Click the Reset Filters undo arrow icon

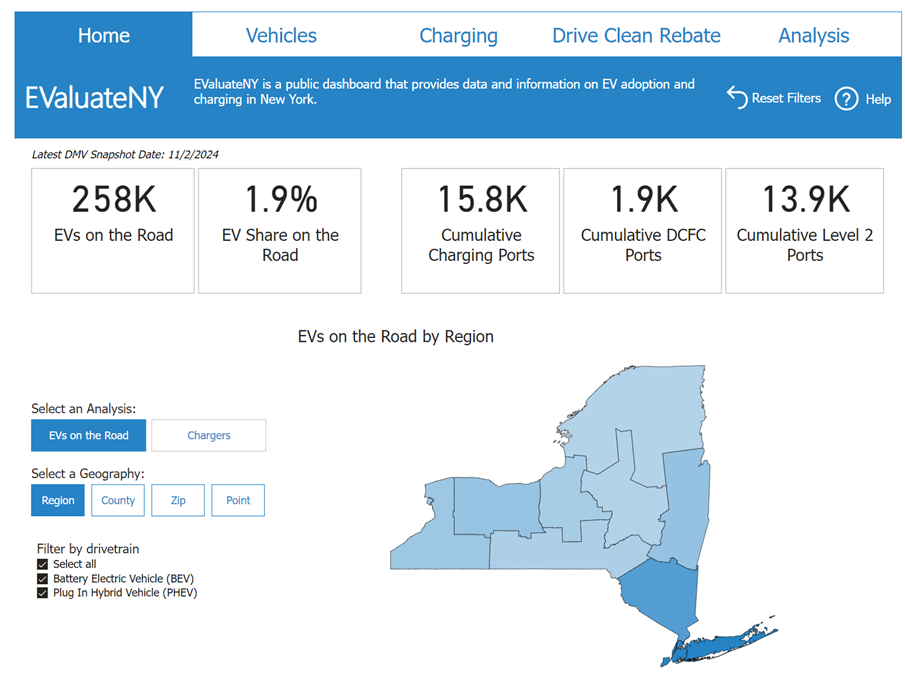pyautogui.click(x=737, y=97)
